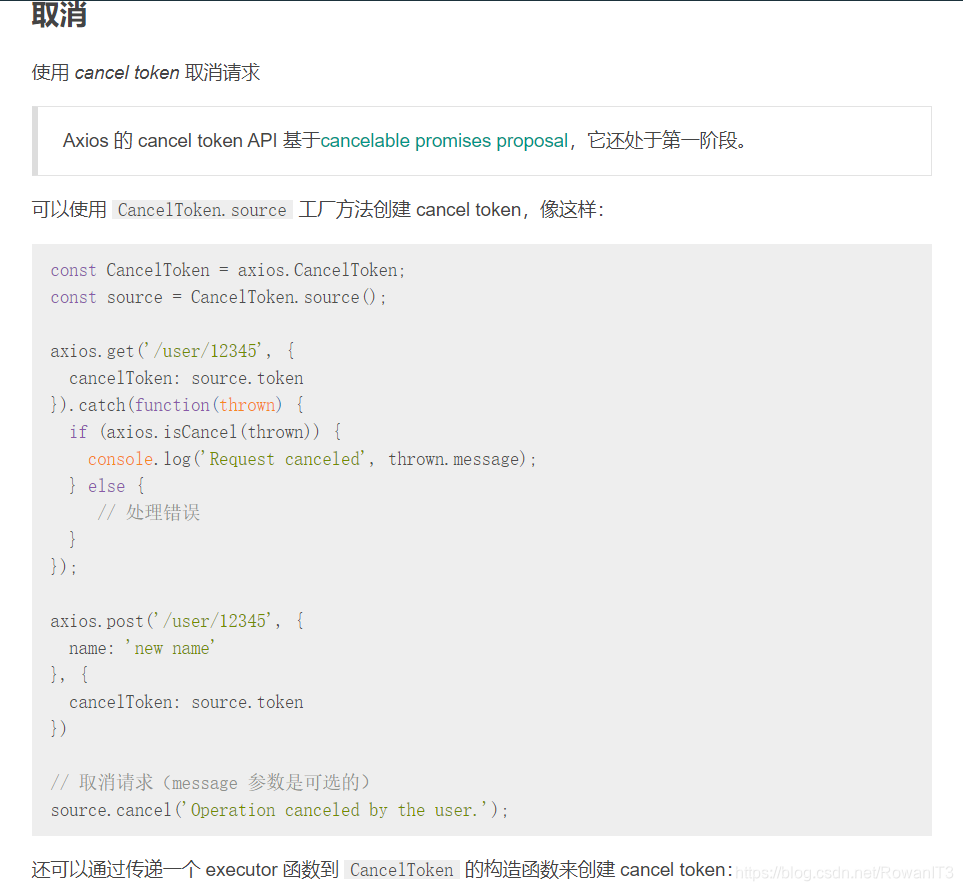The width and height of the screenshot is (963, 891).
Task: Click the '}).catch(function(thrown) {' line
Action: click(177, 405)
